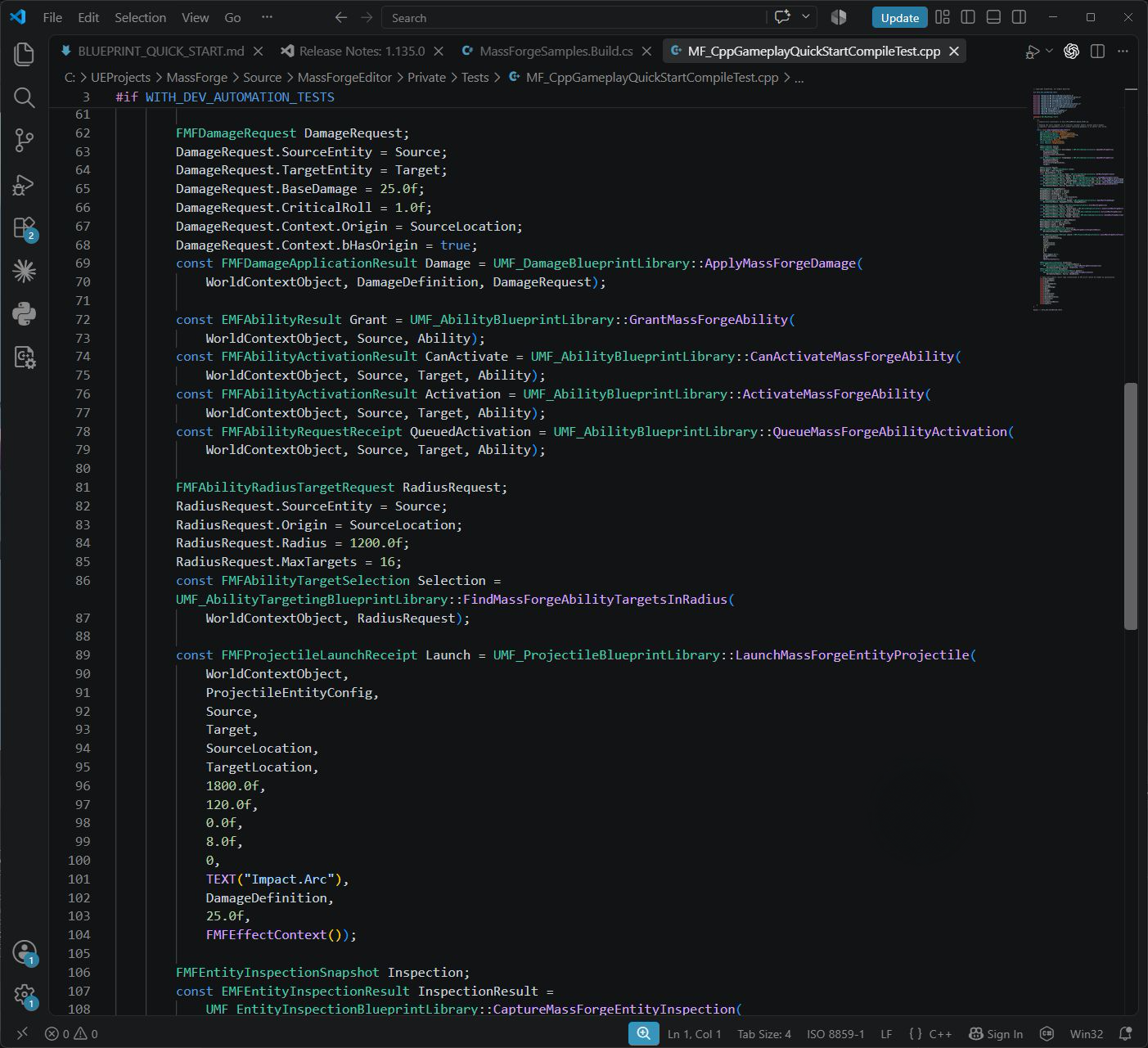Open Tests breadcrumb folder dropdown
The width and height of the screenshot is (1148, 1048).
[x=475, y=78]
